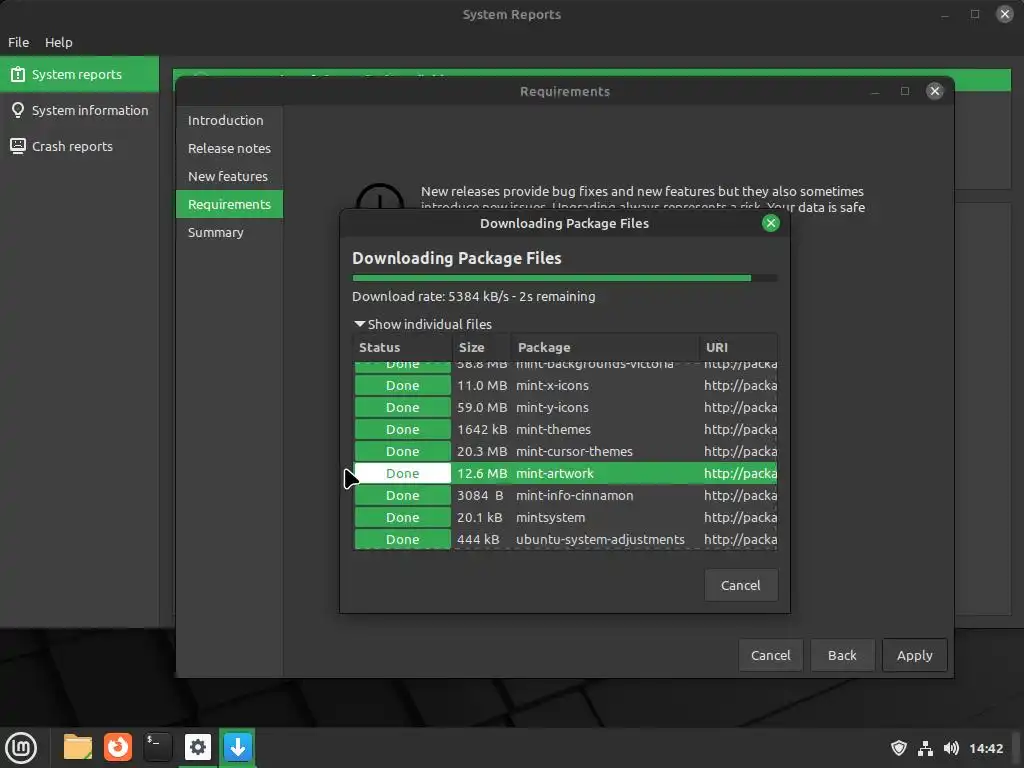The width and height of the screenshot is (1024, 768).
Task: Click the Back button
Action: pos(842,655)
